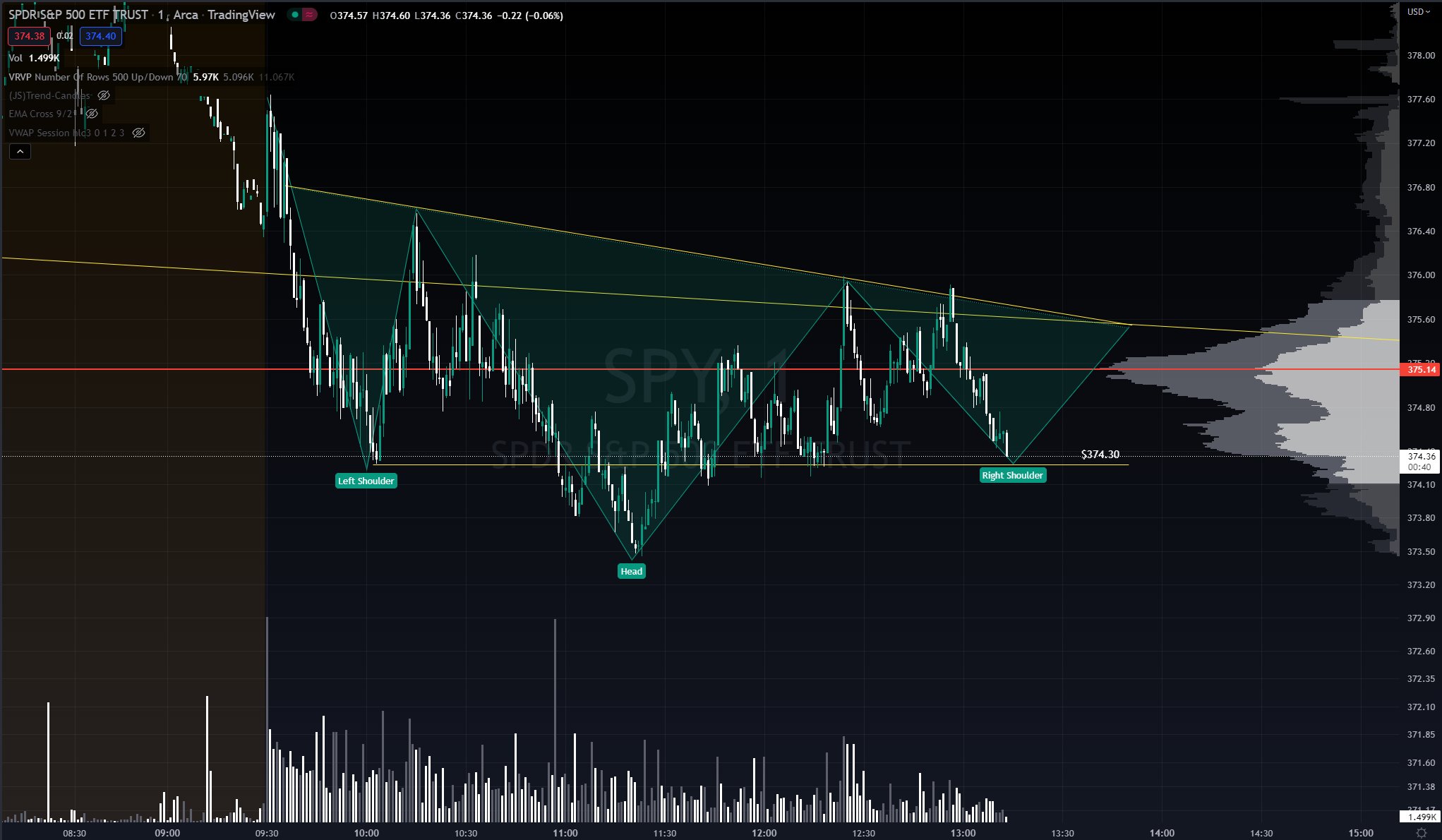The image size is (1442, 840).
Task: Click the blue buy price 374.40 button
Action: [100, 36]
